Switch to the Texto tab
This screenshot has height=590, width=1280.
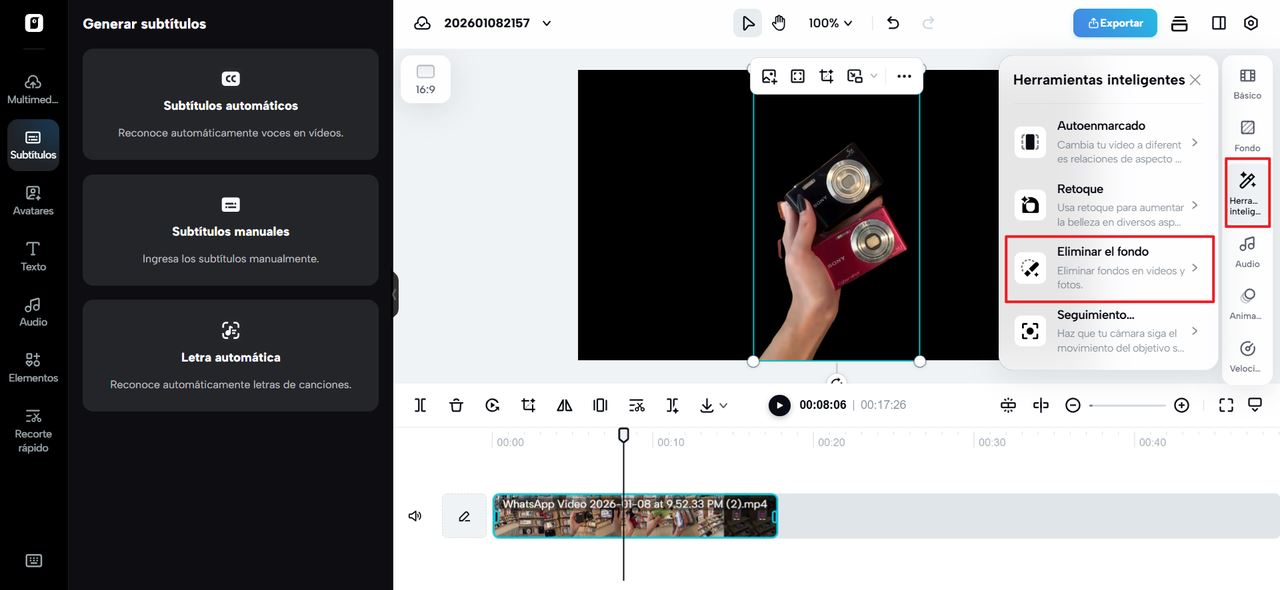click(x=33, y=255)
